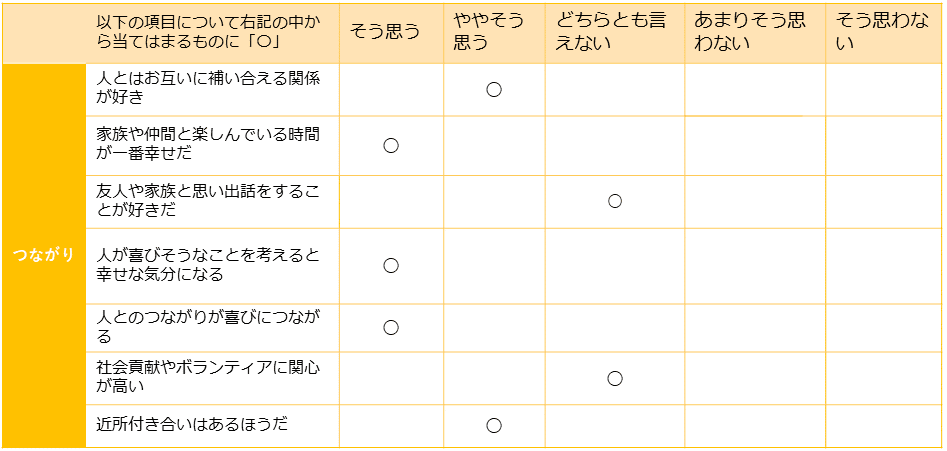
Task: Click the circle in the 友人や家族と思い出話 row
Action: click(615, 201)
